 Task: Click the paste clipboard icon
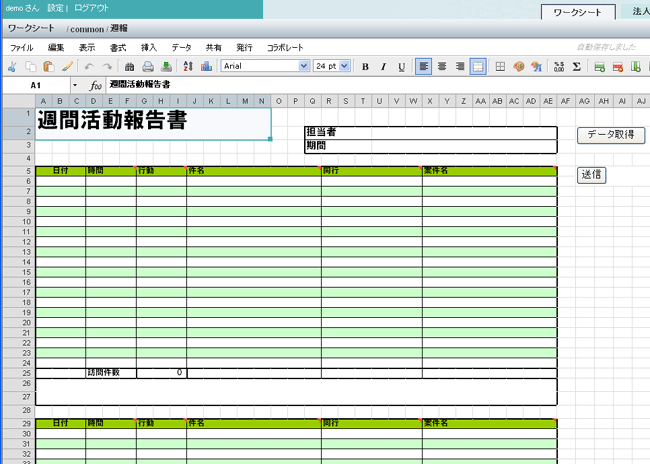[48, 67]
